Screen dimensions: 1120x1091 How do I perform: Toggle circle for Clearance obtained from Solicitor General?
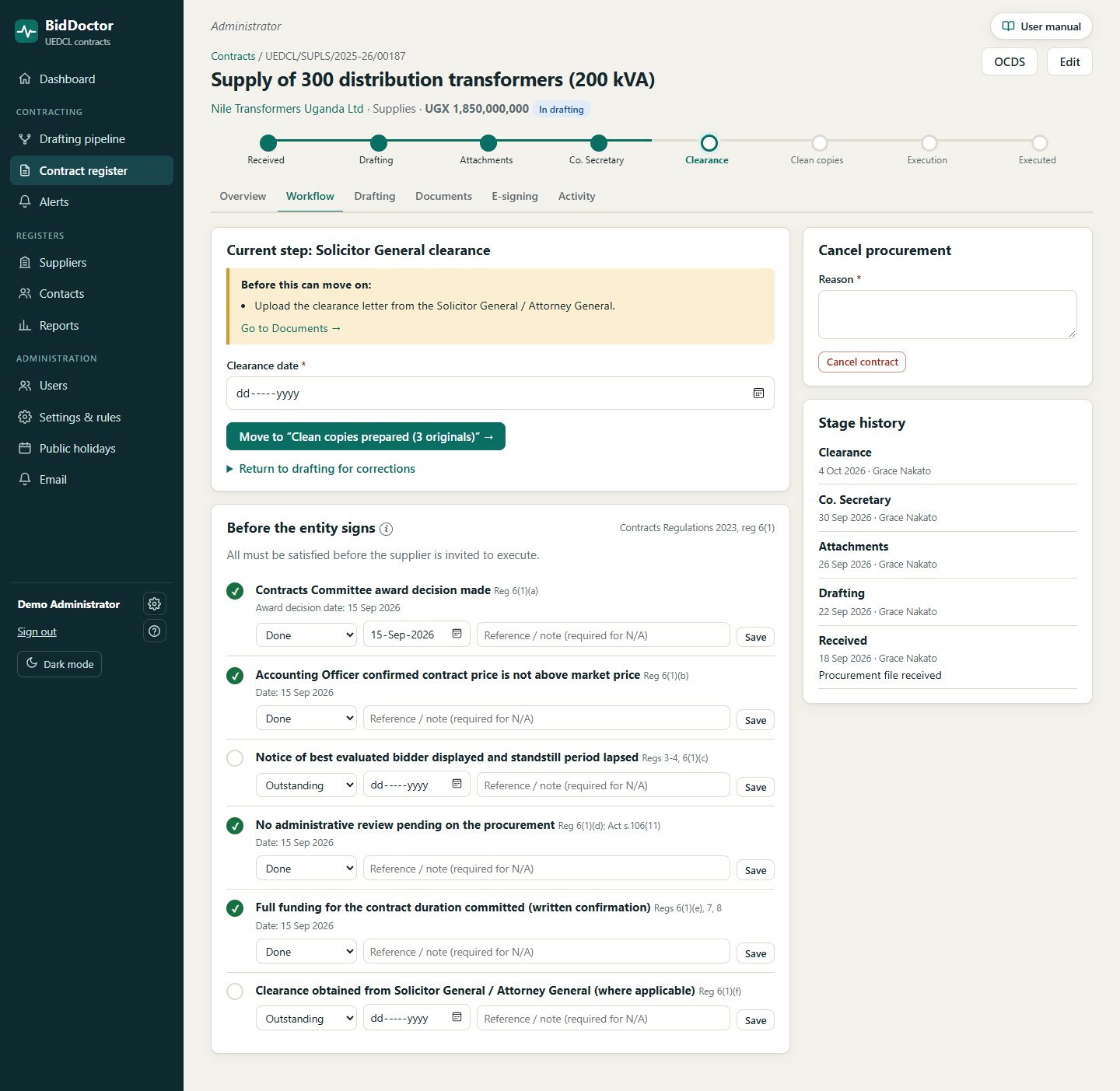(x=235, y=991)
